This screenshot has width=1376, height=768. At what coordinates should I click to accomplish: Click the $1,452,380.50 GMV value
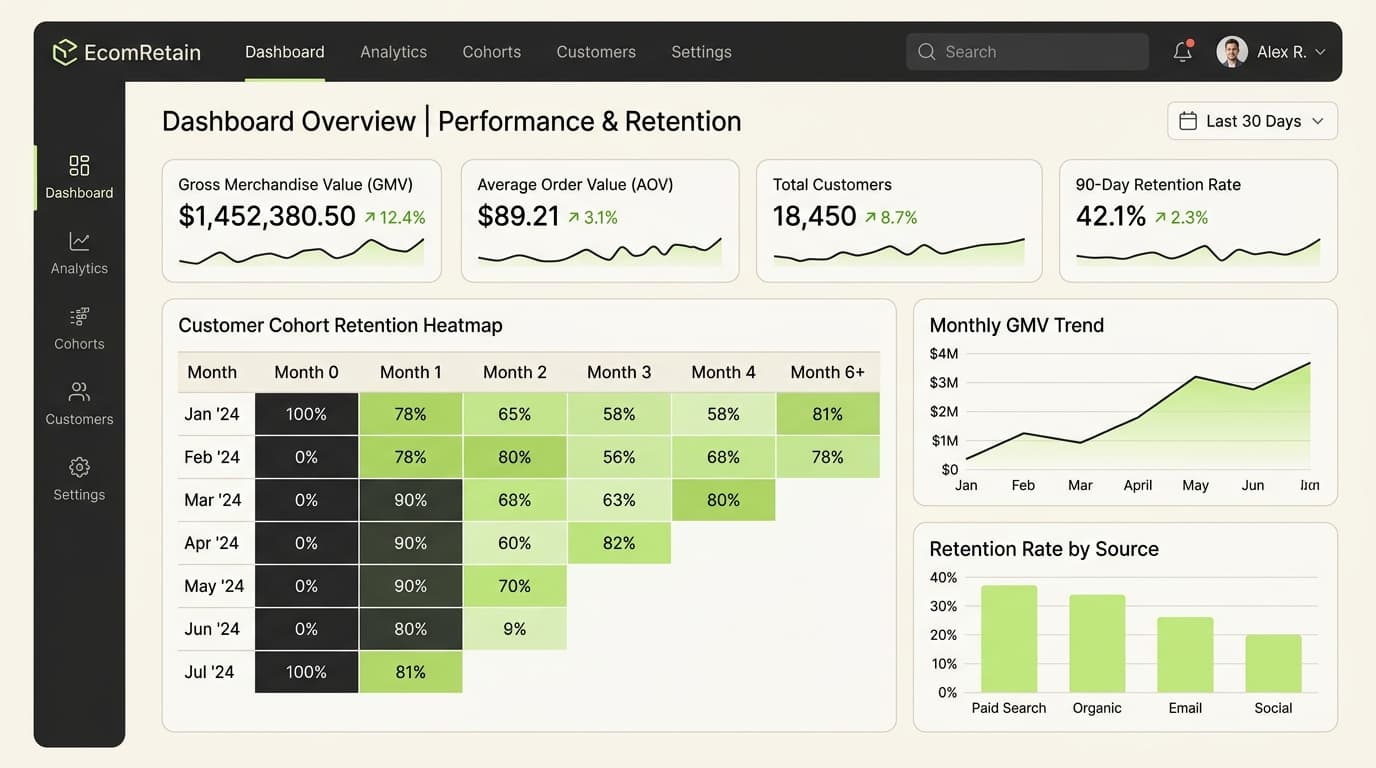click(267, 216)
